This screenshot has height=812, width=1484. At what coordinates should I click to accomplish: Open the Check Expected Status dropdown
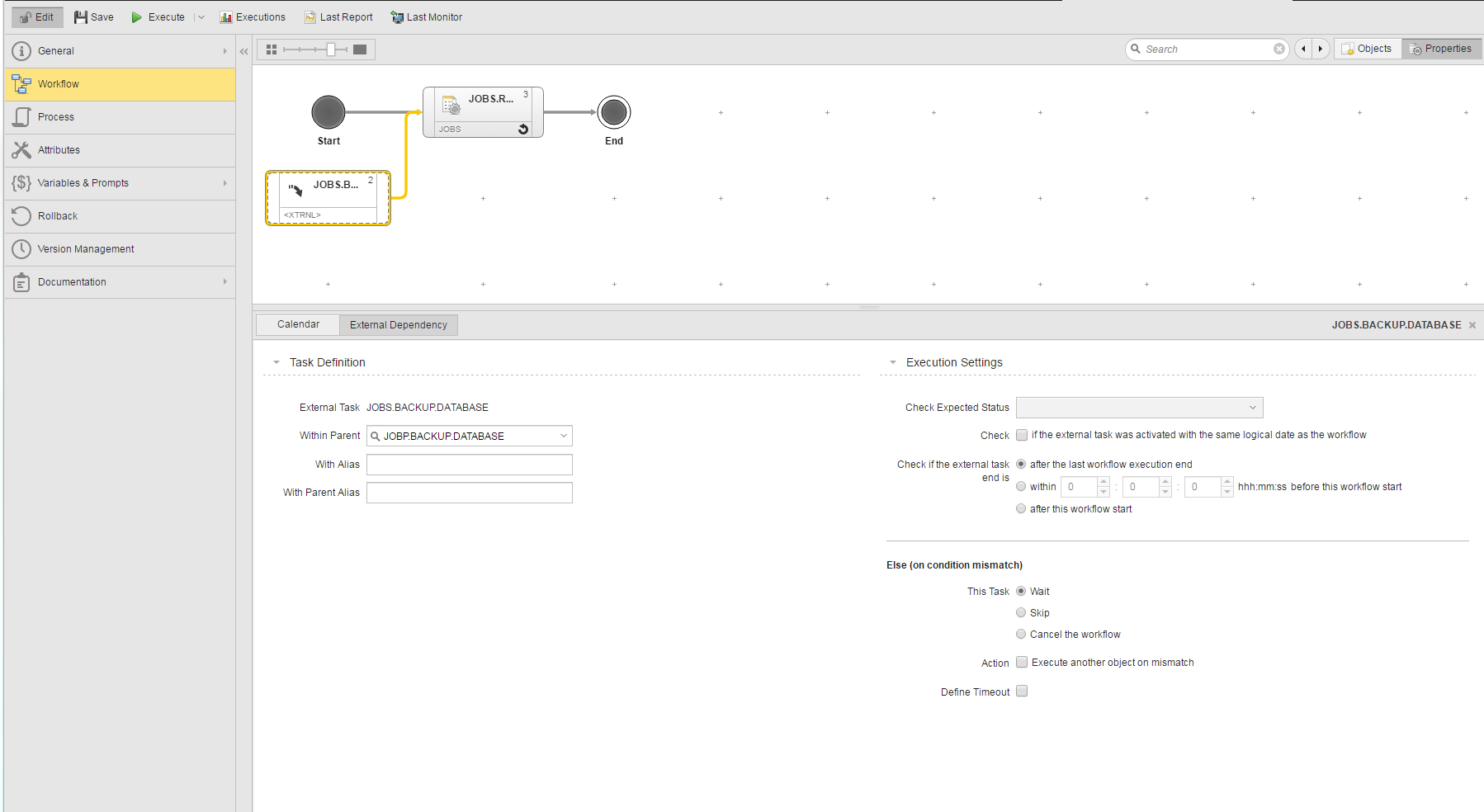1139,408
